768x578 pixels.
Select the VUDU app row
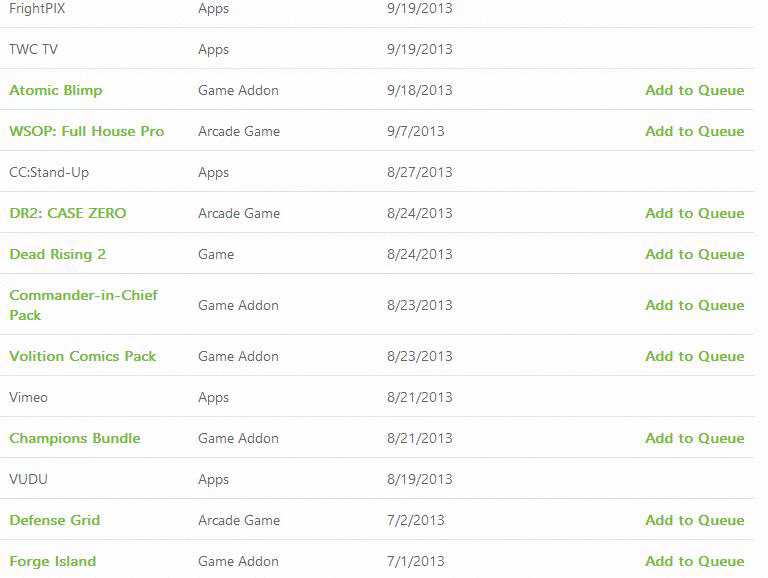click(x=377, y=479)
